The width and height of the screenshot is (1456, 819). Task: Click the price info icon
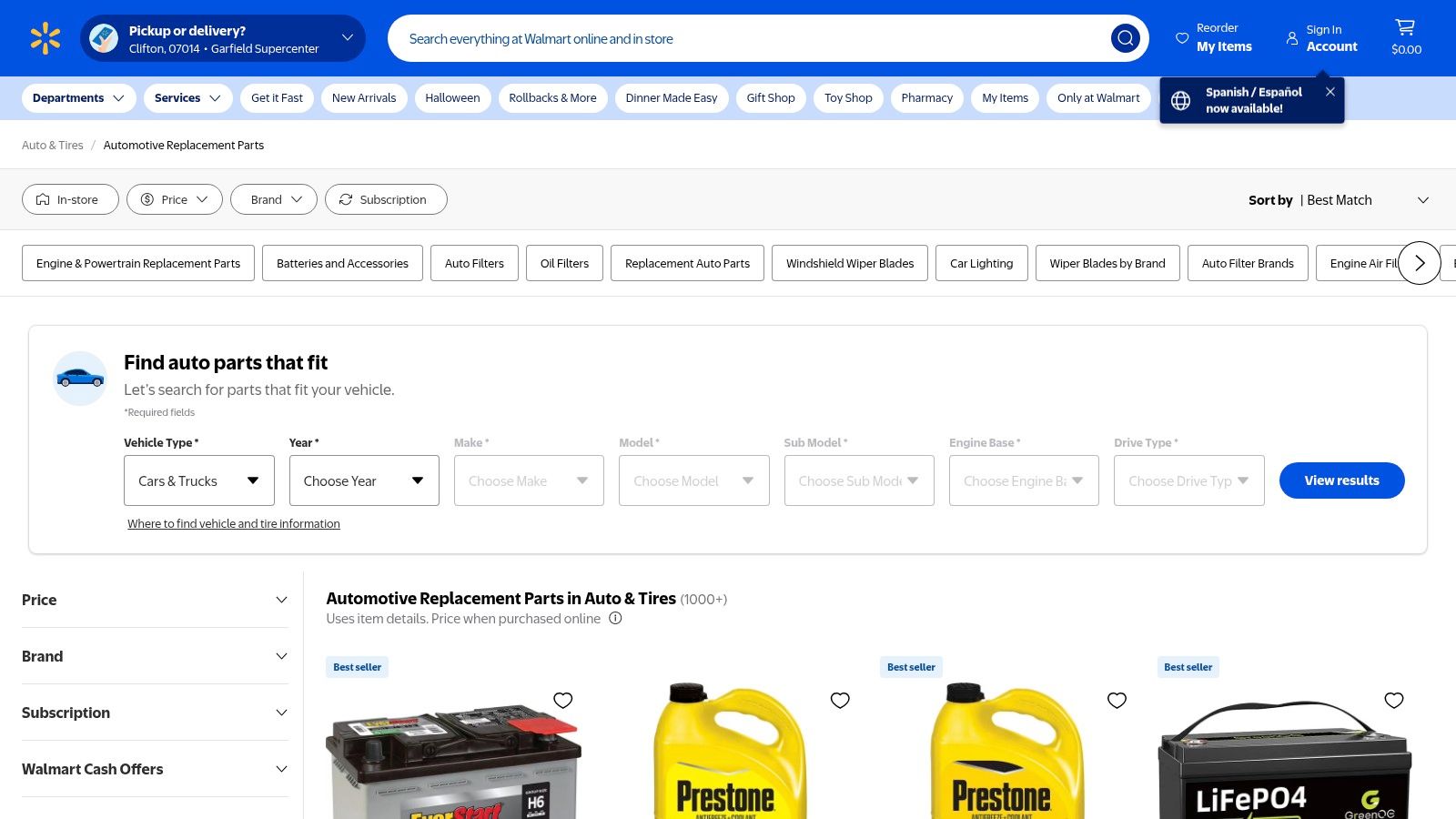615,619
